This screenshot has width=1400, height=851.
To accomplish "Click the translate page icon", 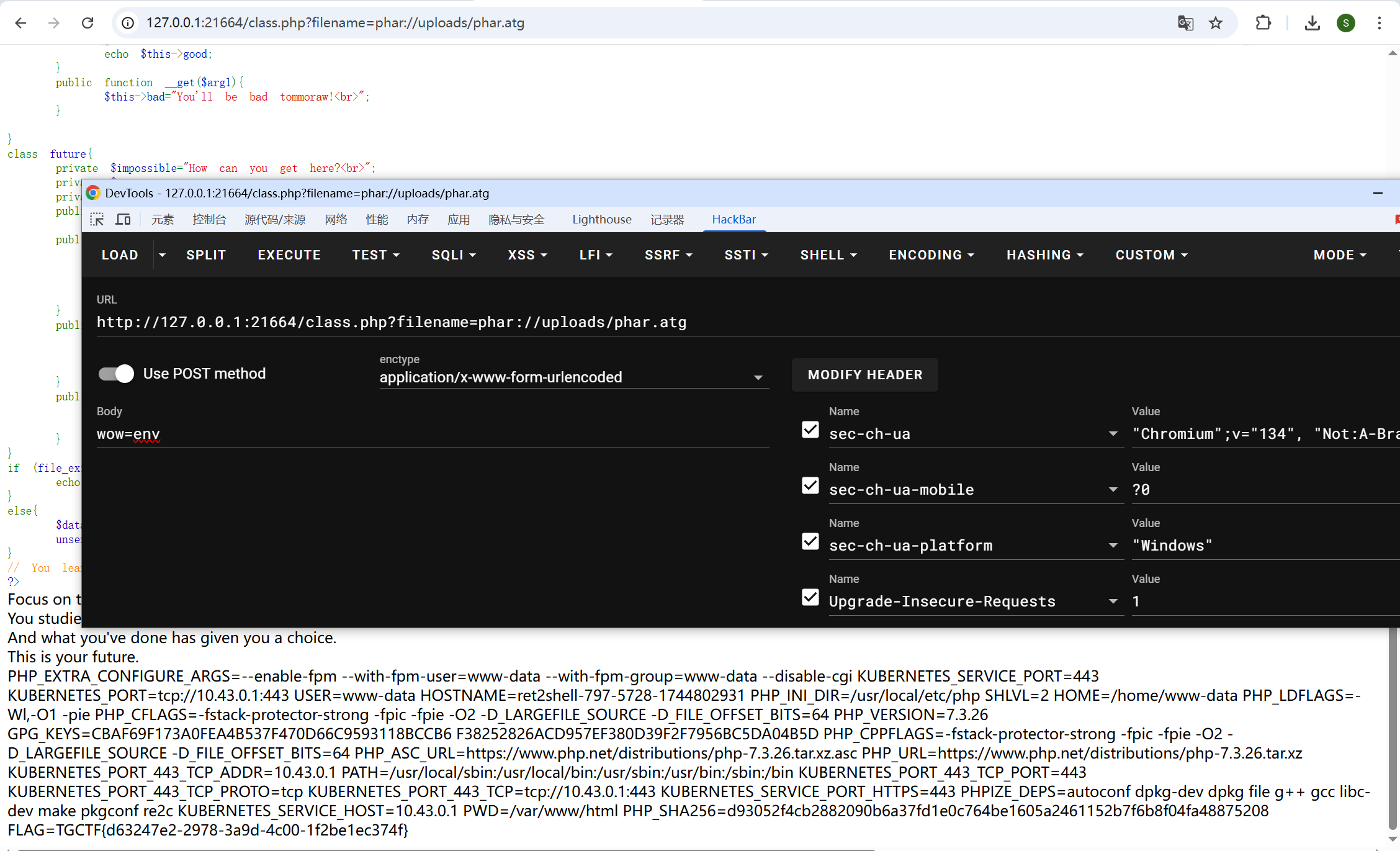I will click(x=1185, y=23).
